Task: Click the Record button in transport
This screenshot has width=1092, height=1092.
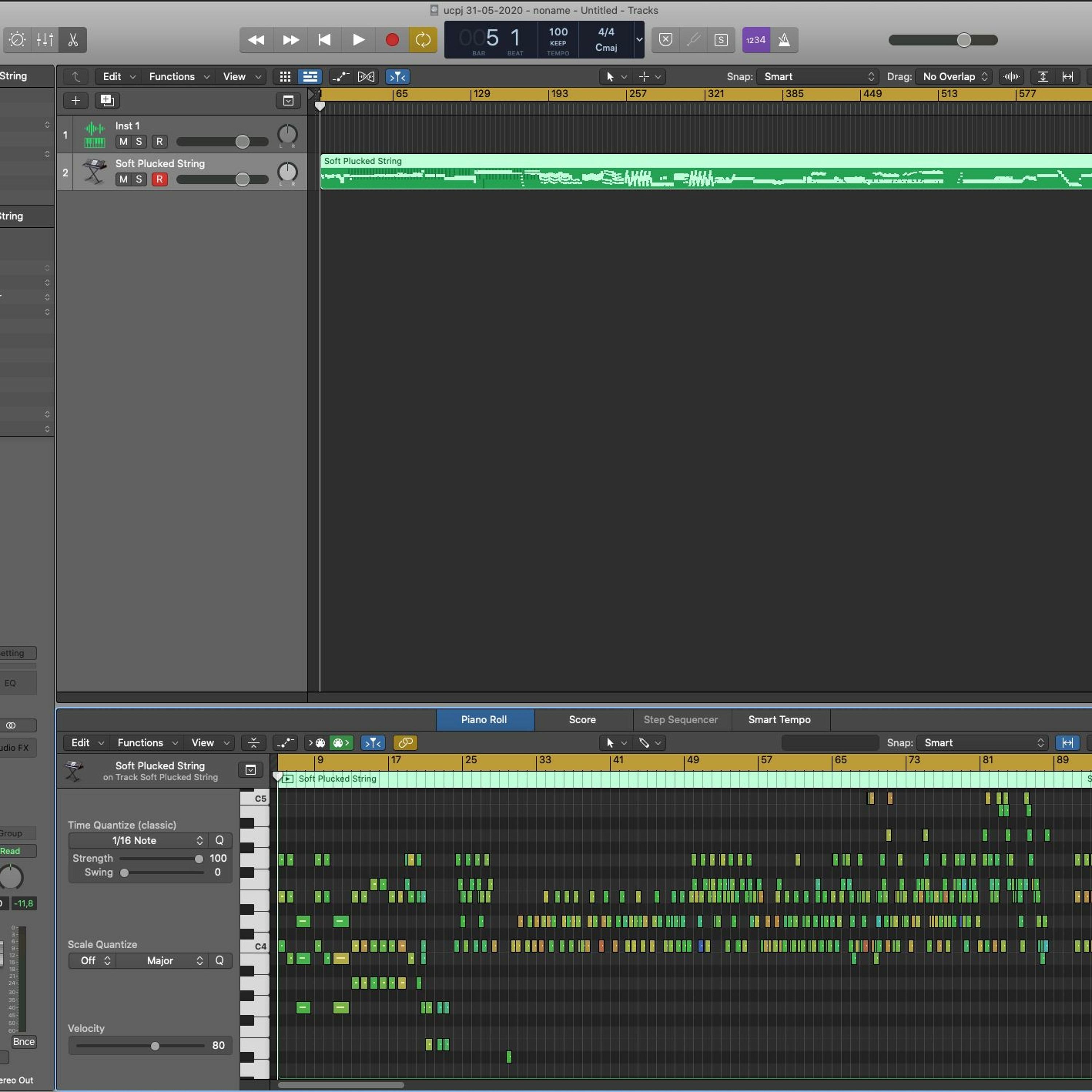Action: (392, 40)
